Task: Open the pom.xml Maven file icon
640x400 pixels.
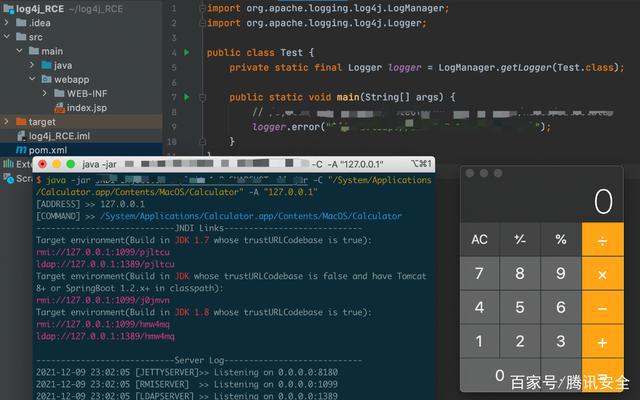Action: 21,150
